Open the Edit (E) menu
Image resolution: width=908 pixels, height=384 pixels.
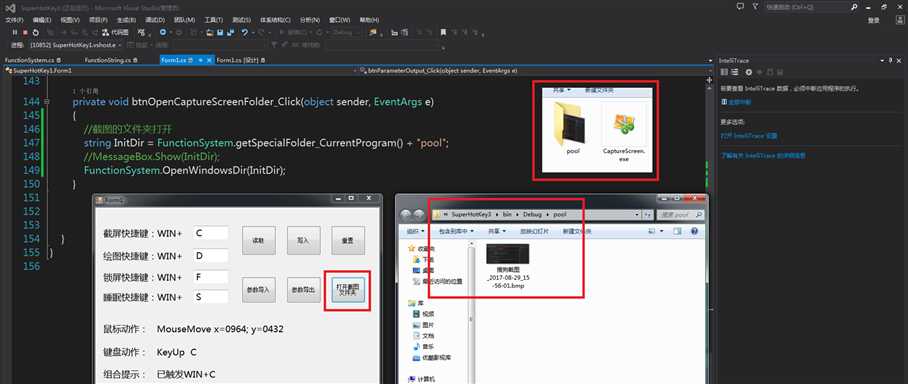tap(42, 20)
